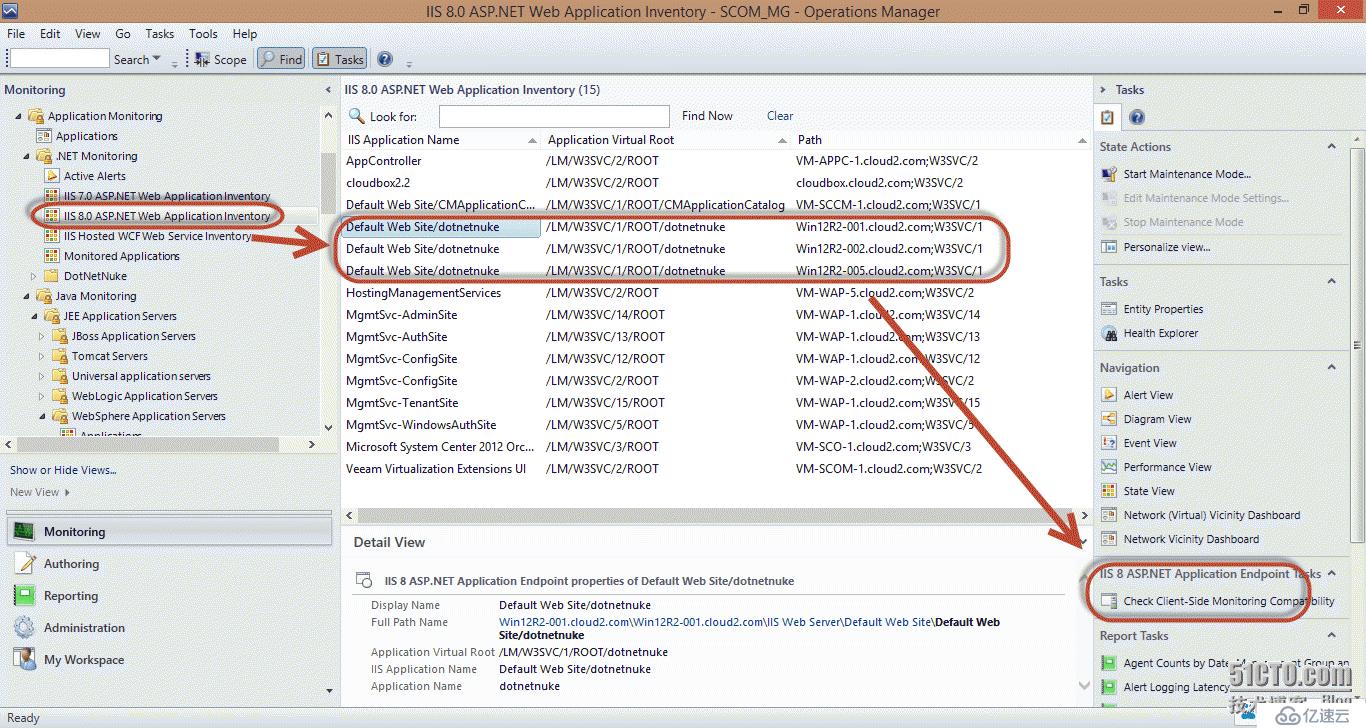The width and height of the screenshot is (1366, 728).
Task: Click the Clear link
Action: click(780, 116)
